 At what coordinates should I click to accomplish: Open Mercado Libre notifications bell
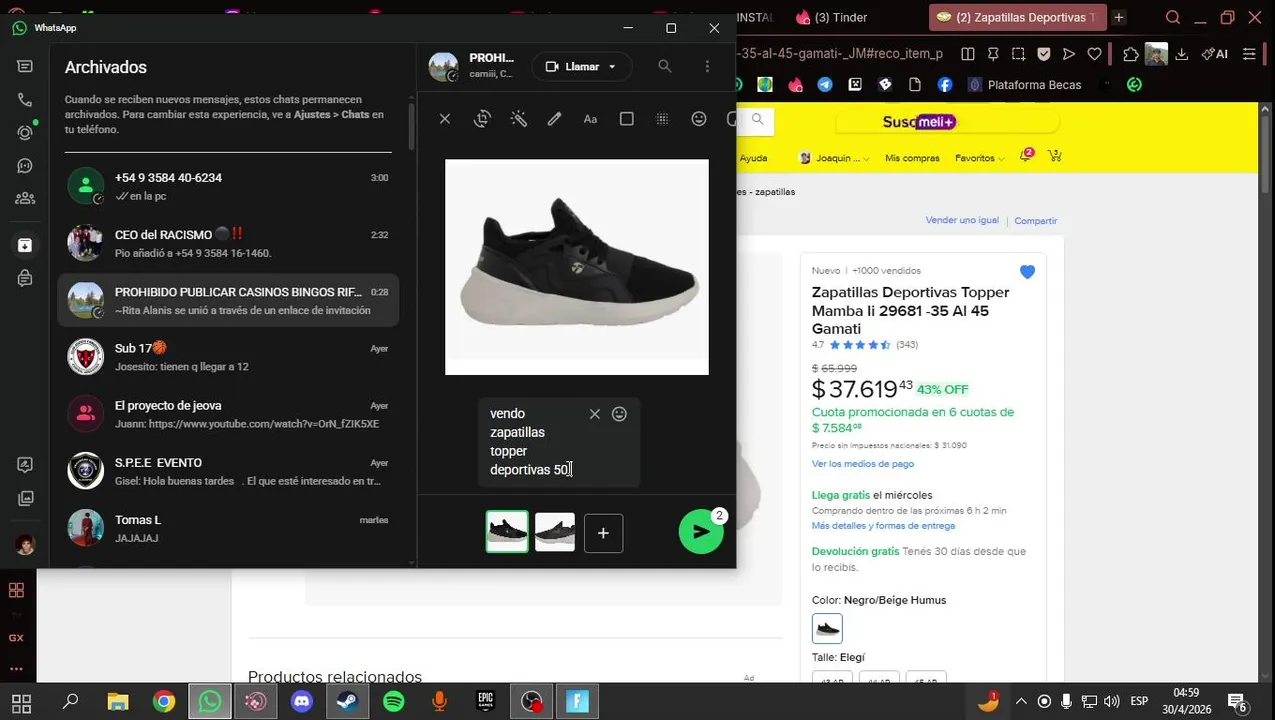pos(1026,156)
